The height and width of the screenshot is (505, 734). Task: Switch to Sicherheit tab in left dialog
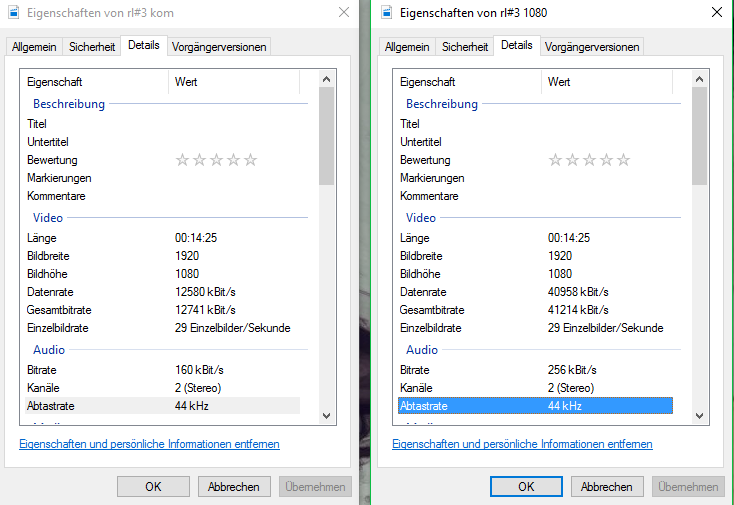pyautogui.click(x=92, y=47)
